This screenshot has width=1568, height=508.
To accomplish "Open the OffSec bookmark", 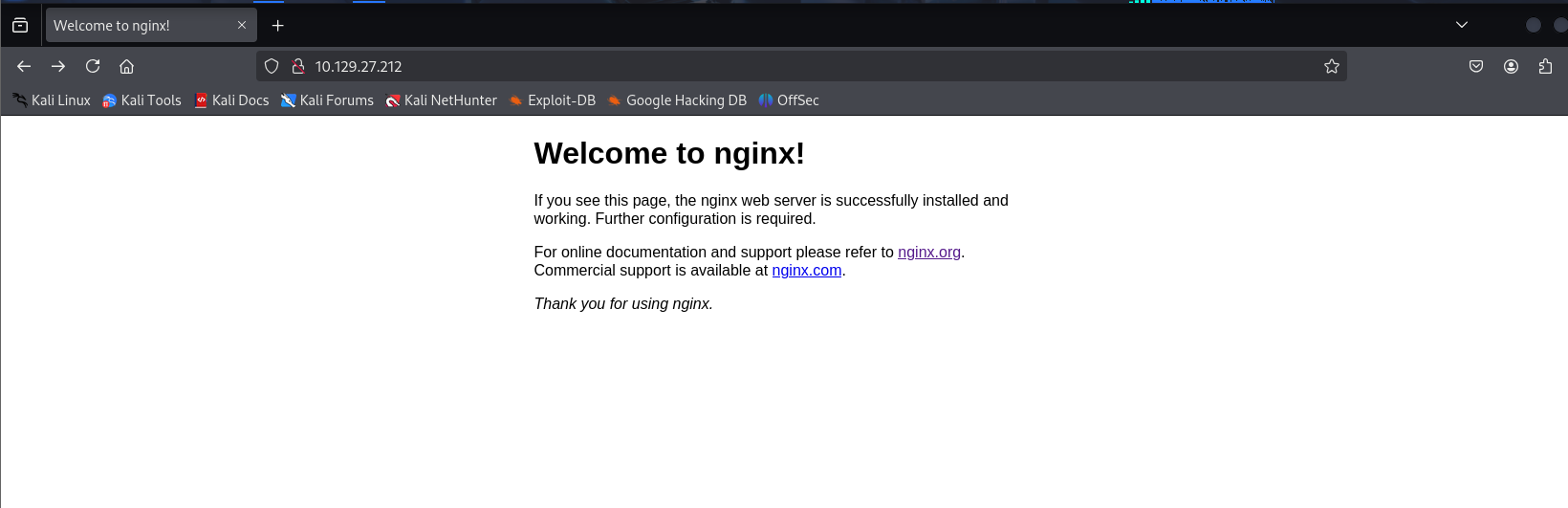I will click(789, 100).
